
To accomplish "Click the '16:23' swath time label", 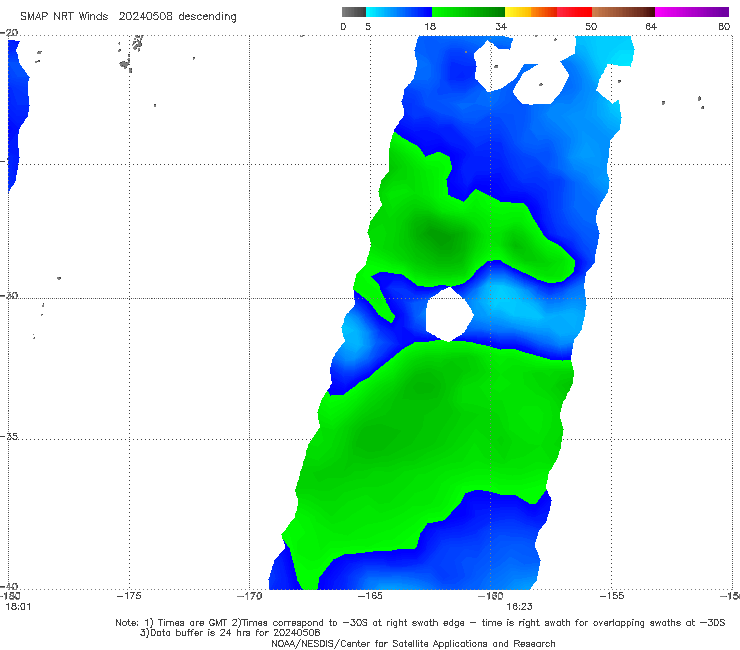I will [520, 607].
